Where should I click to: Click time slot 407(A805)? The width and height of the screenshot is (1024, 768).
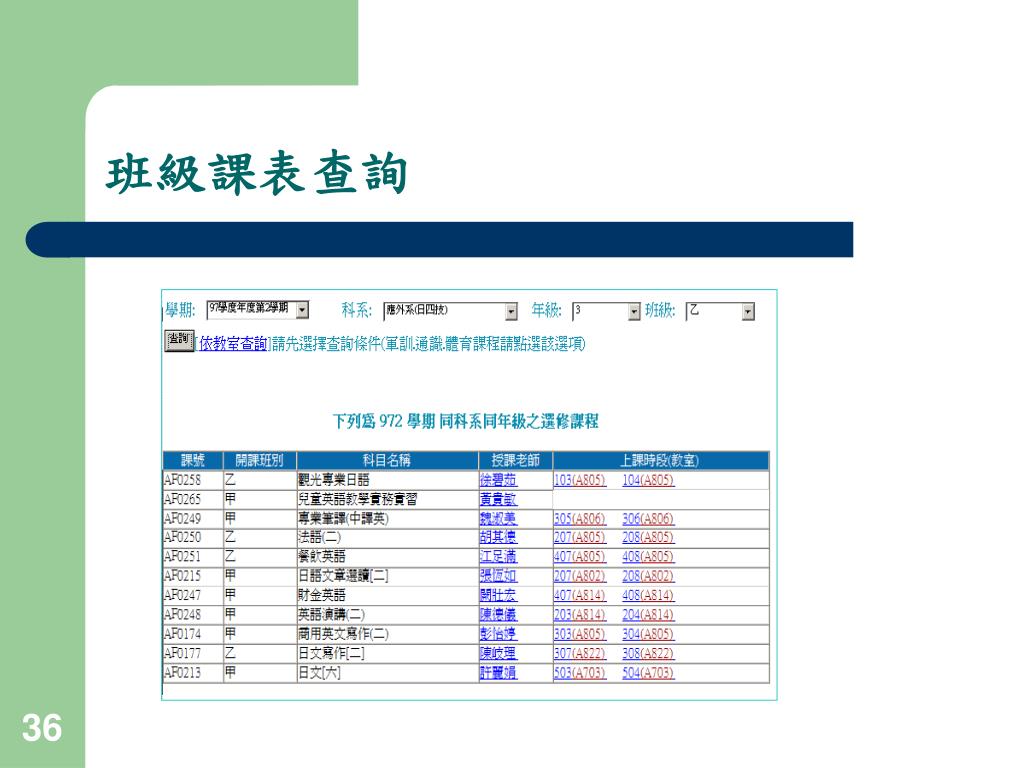(x=580, y=556)
